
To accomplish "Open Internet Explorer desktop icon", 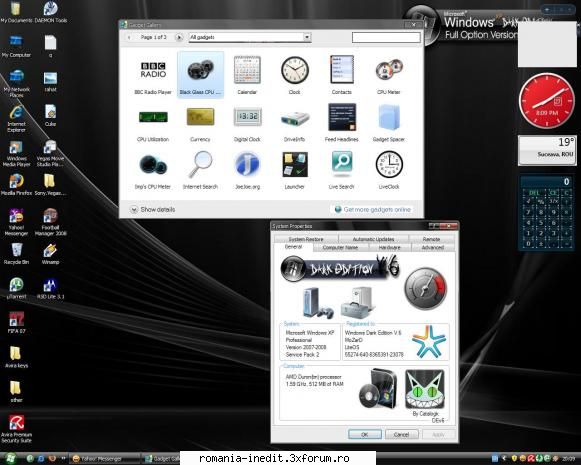I will (16, 119).
